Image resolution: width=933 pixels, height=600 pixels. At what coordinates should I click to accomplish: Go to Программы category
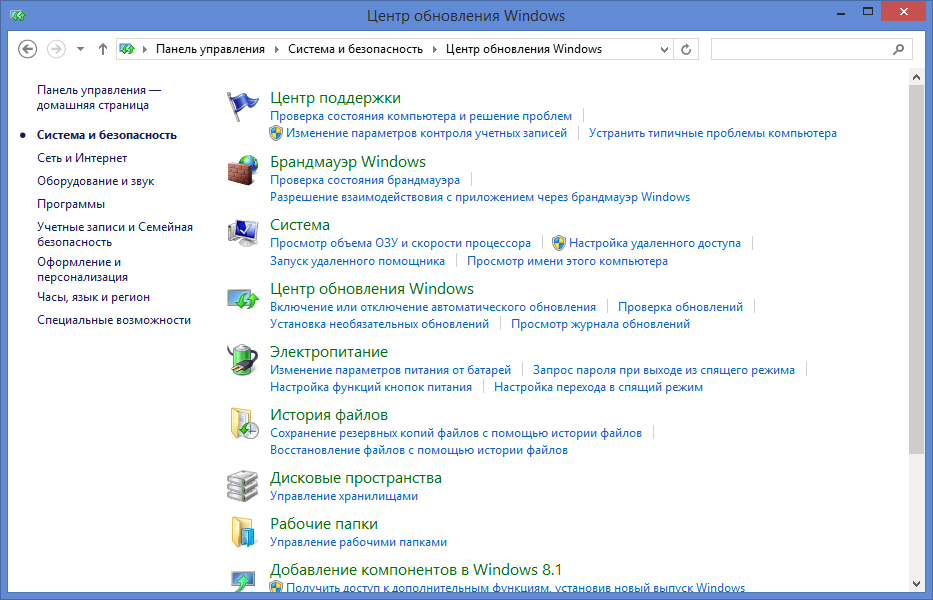[71, 204]
